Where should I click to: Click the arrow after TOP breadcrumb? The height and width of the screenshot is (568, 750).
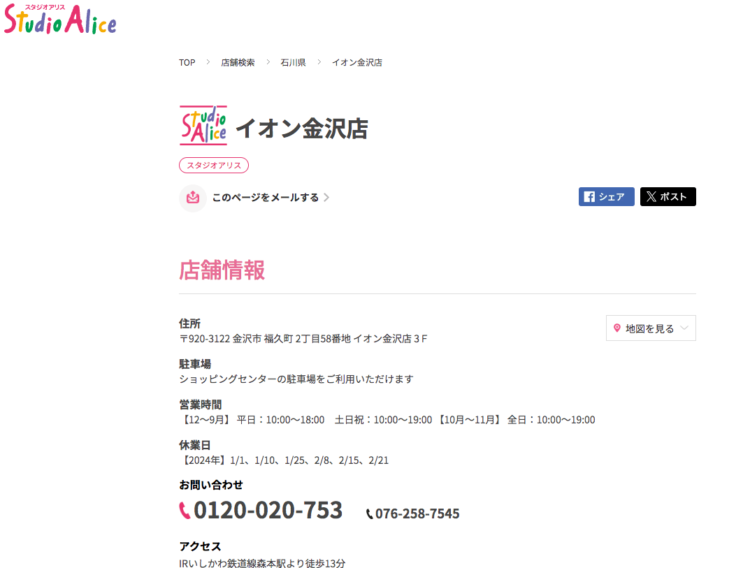click(x=208, y=62)
